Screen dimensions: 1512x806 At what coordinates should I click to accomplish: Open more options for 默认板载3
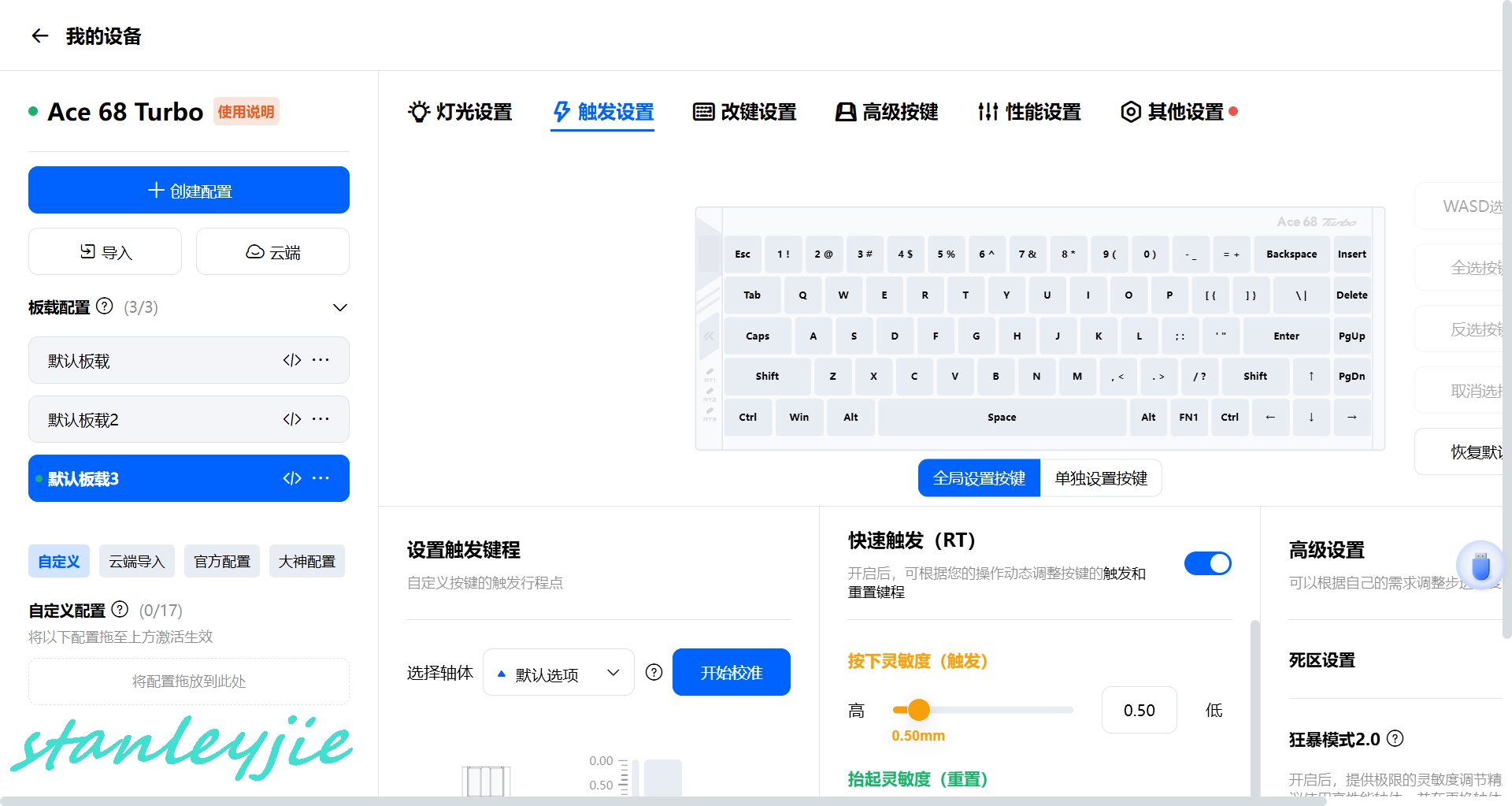pos(321,478)
